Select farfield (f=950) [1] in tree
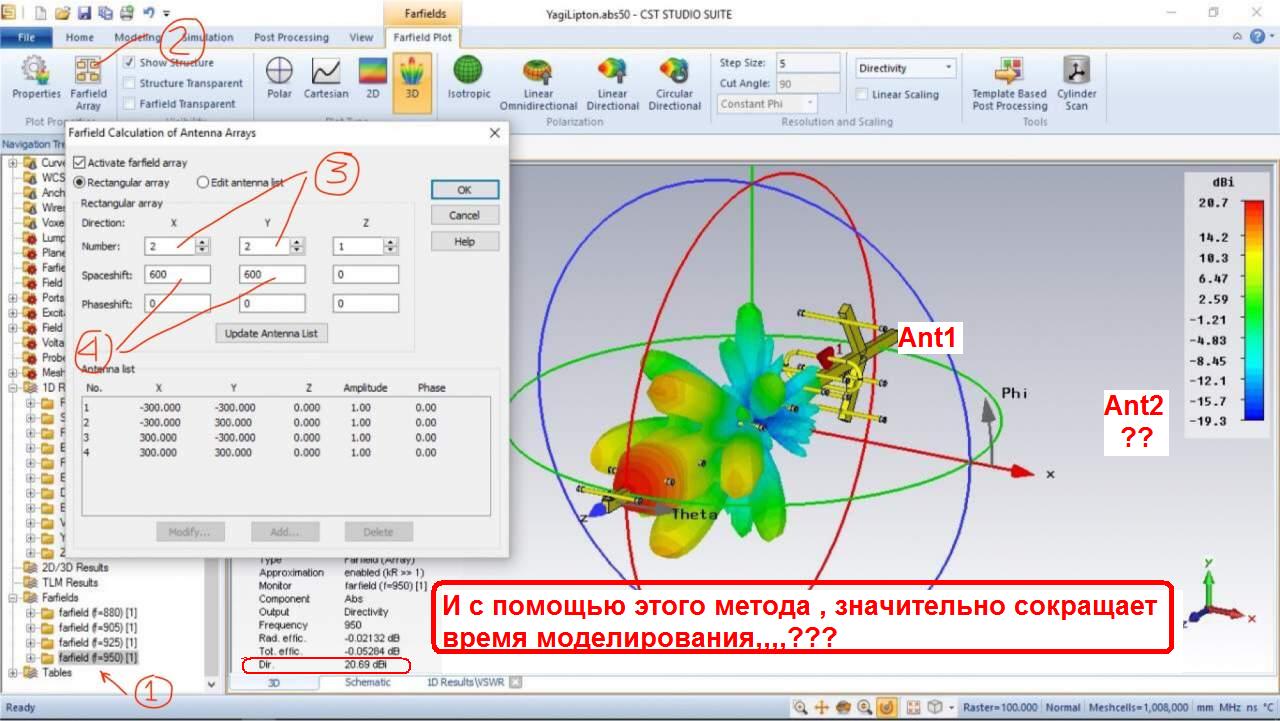 (98, 658)
